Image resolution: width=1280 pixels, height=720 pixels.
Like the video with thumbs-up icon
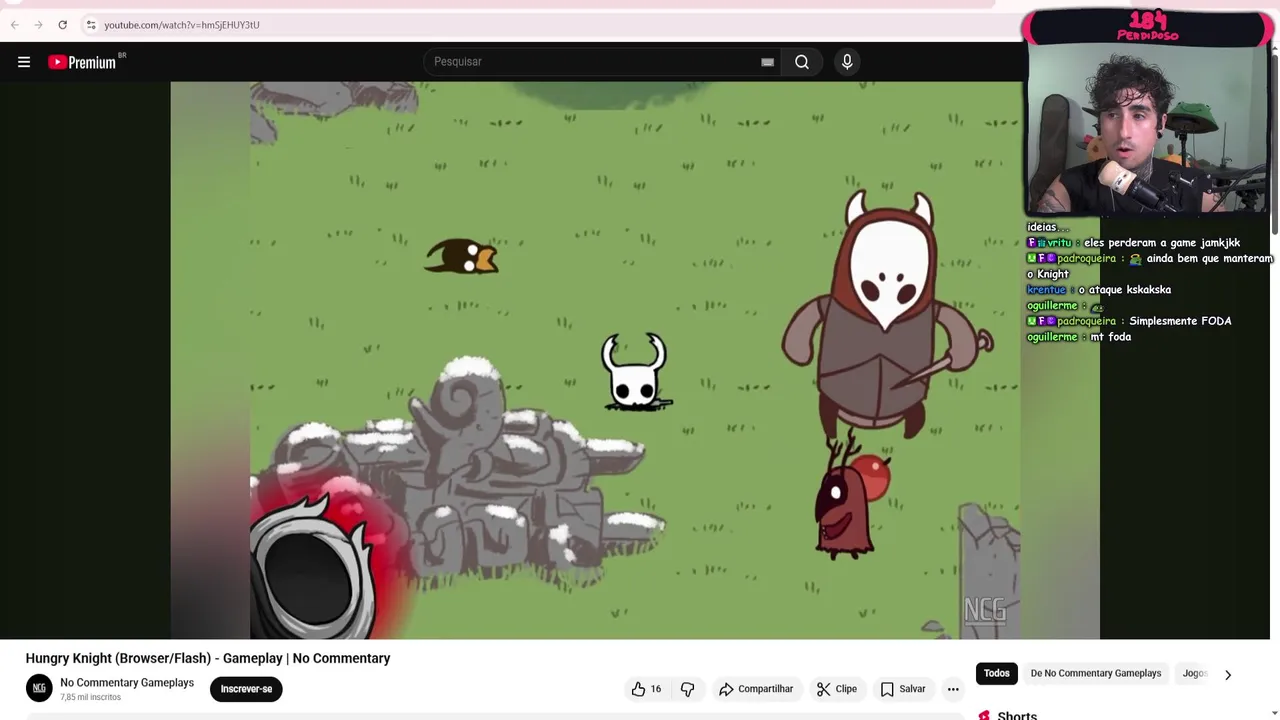(638, 689)
